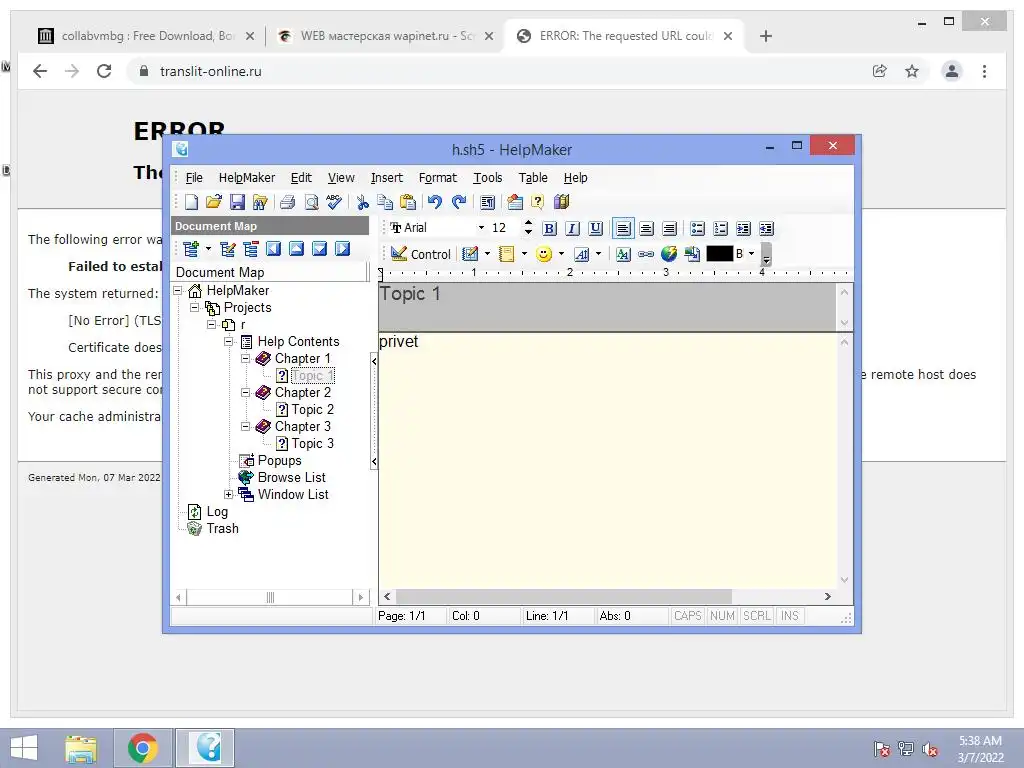1024x768 pixels.
Task: Select Topic 2 in tree
Action: pyautogui.click(x=312, y=409)
